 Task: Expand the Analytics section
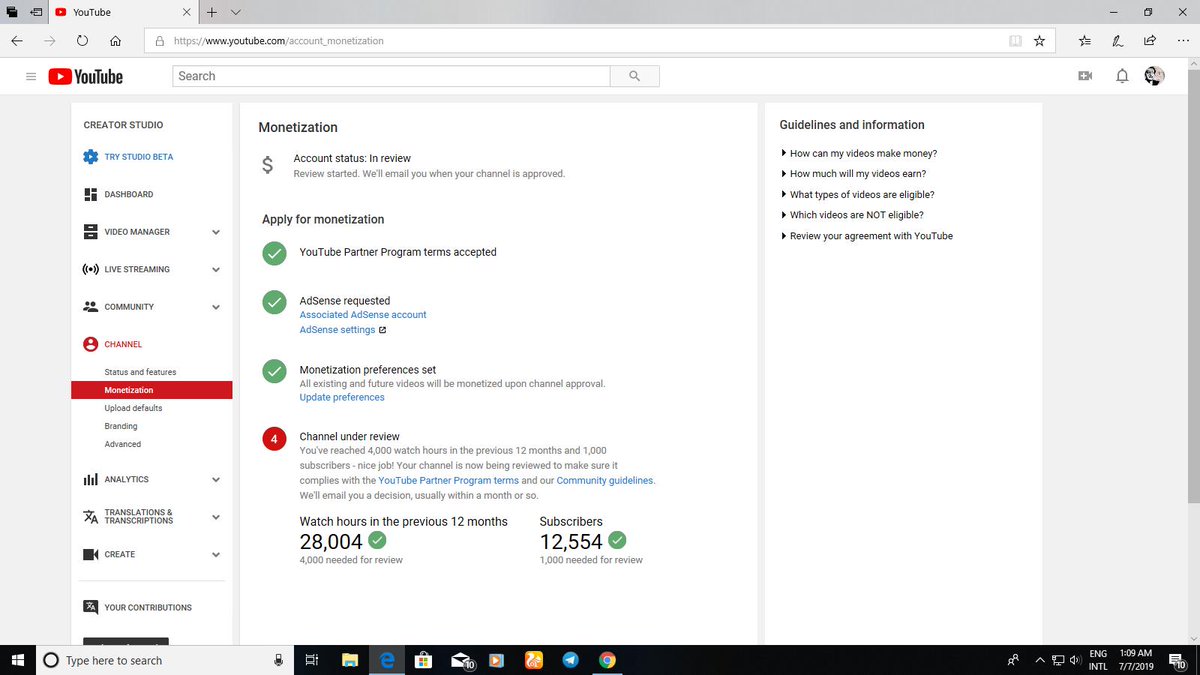click(216, 480)
